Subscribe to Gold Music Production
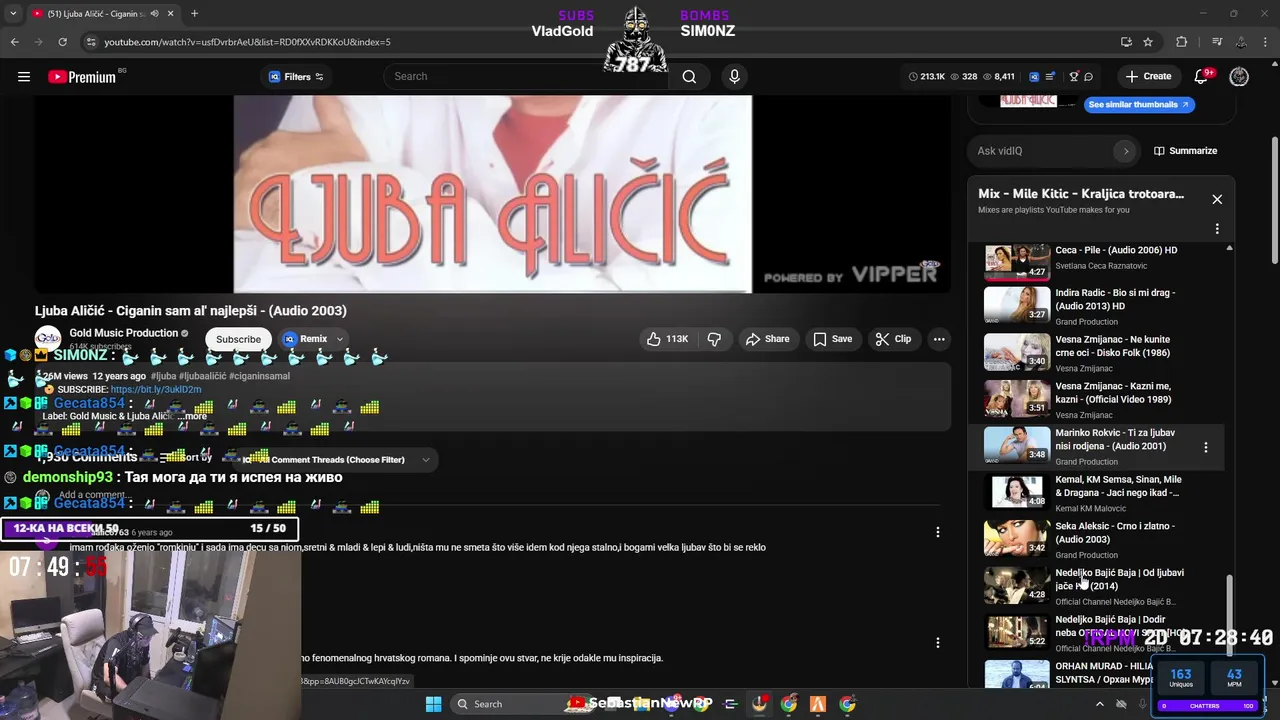This screenshot has width=1280, height=720. click(238, 339)
